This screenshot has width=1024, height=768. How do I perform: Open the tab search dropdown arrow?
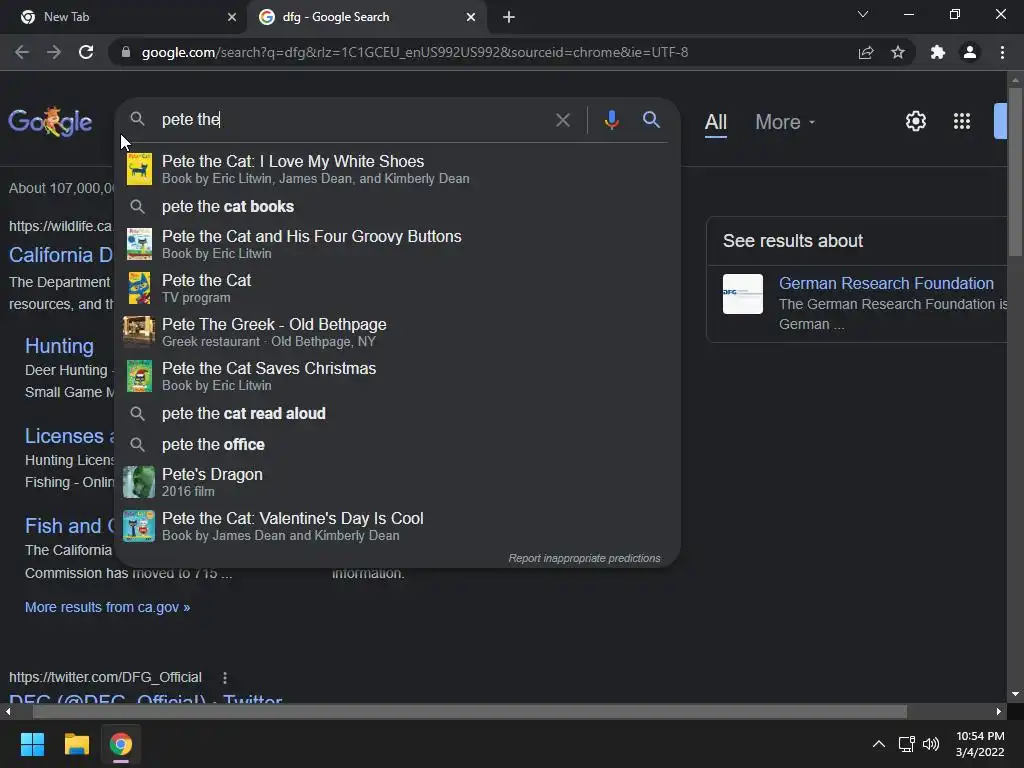[863, 14]
